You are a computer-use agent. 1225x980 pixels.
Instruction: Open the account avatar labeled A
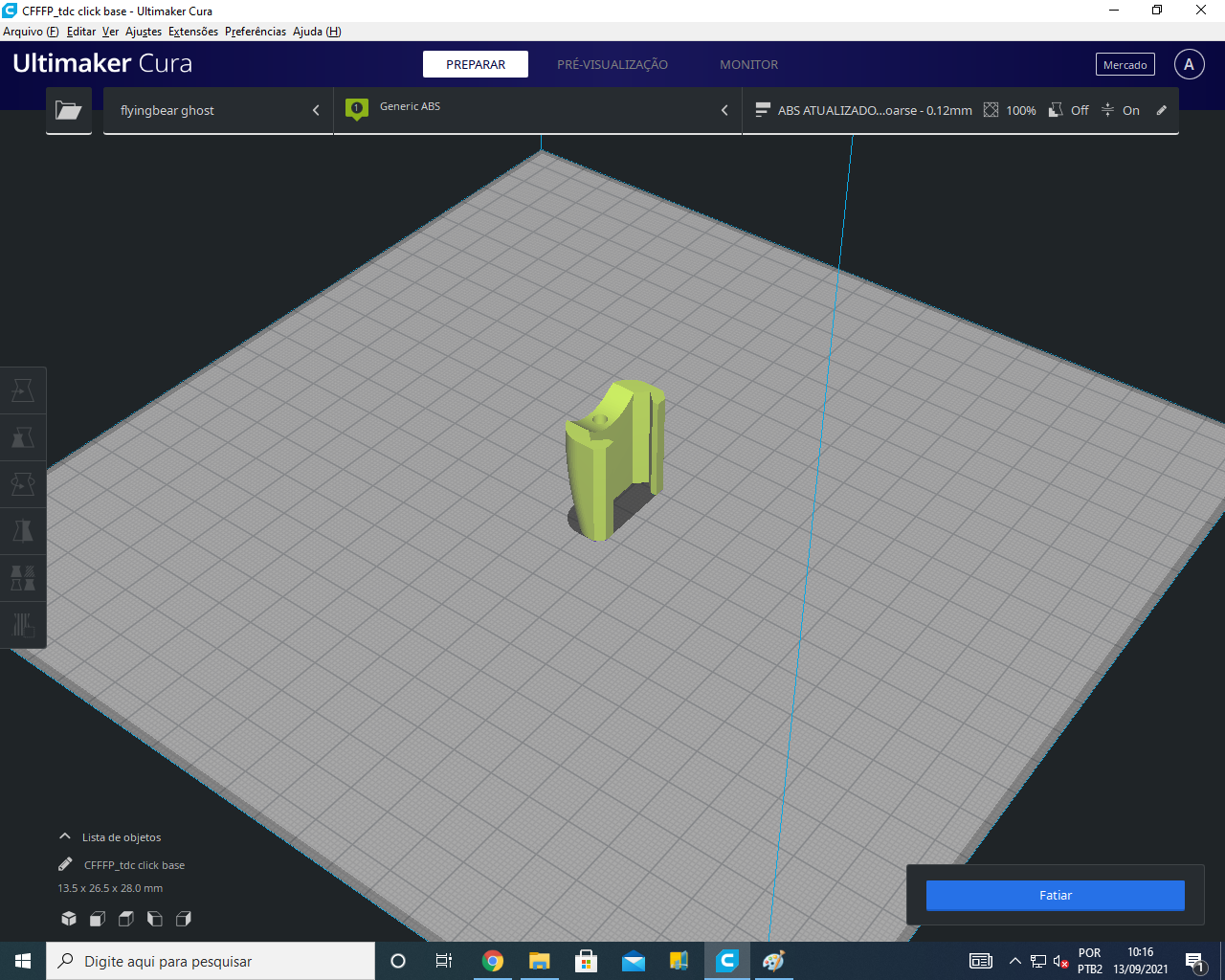1190,64
